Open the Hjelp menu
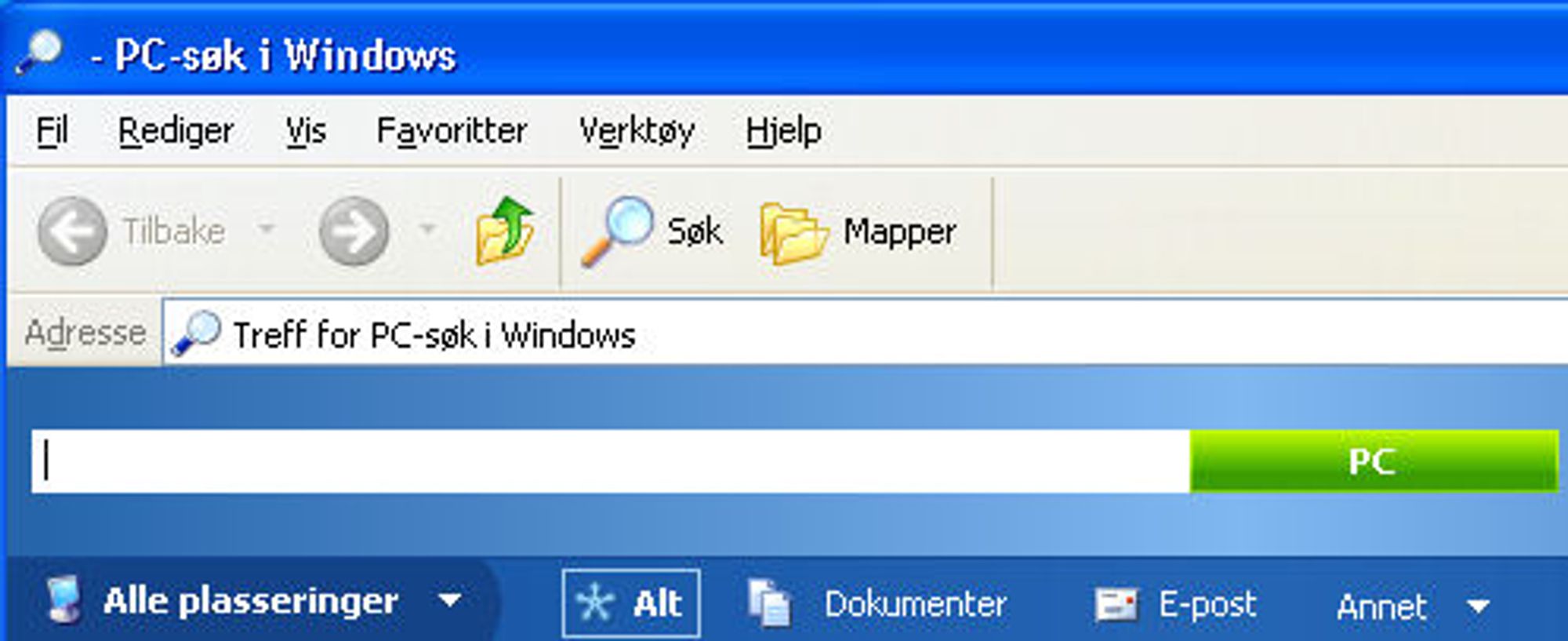This screenshot has width=1568, height=641. point(784,131)
